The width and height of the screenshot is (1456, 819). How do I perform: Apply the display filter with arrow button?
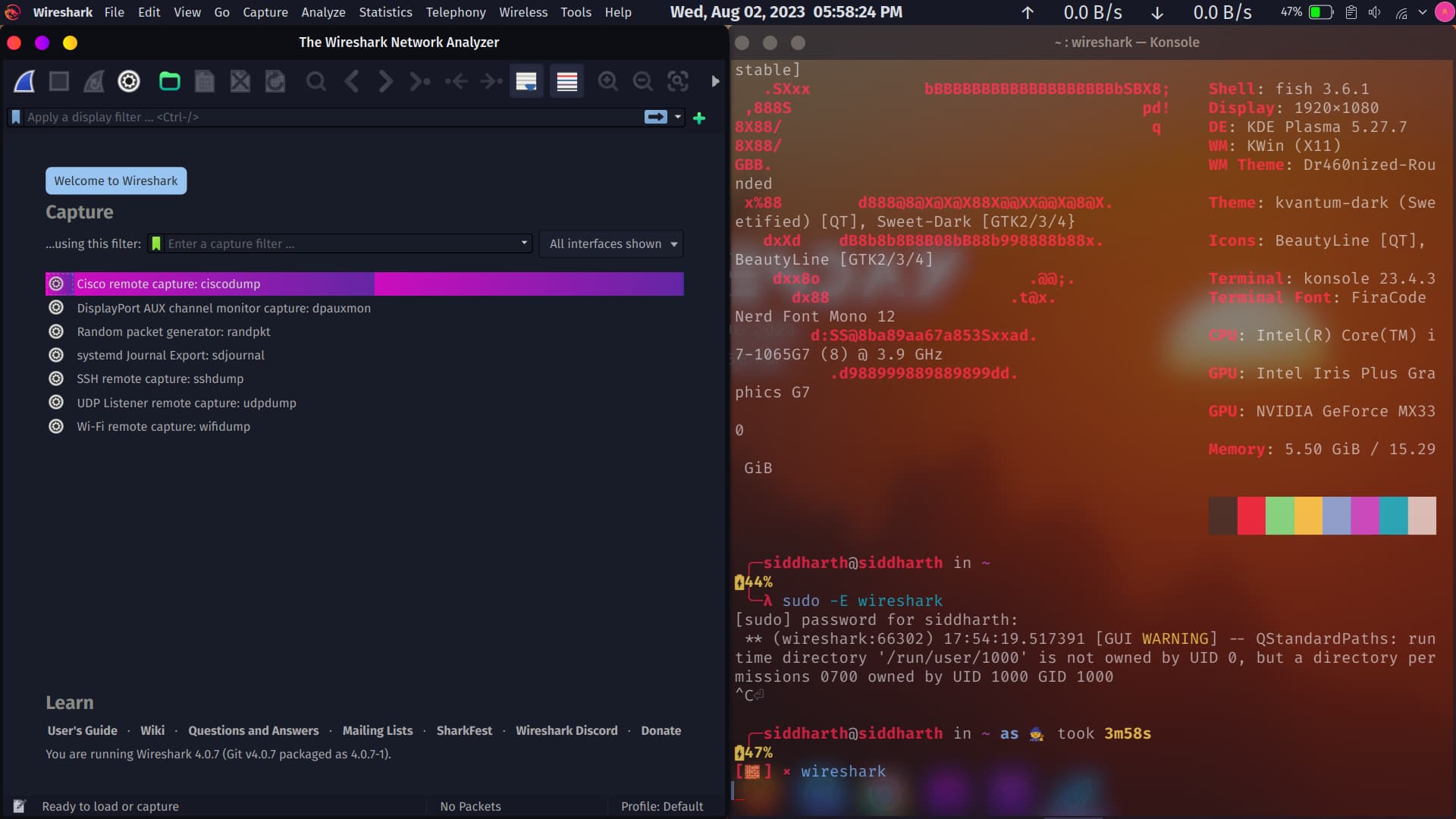pos(655,117)
